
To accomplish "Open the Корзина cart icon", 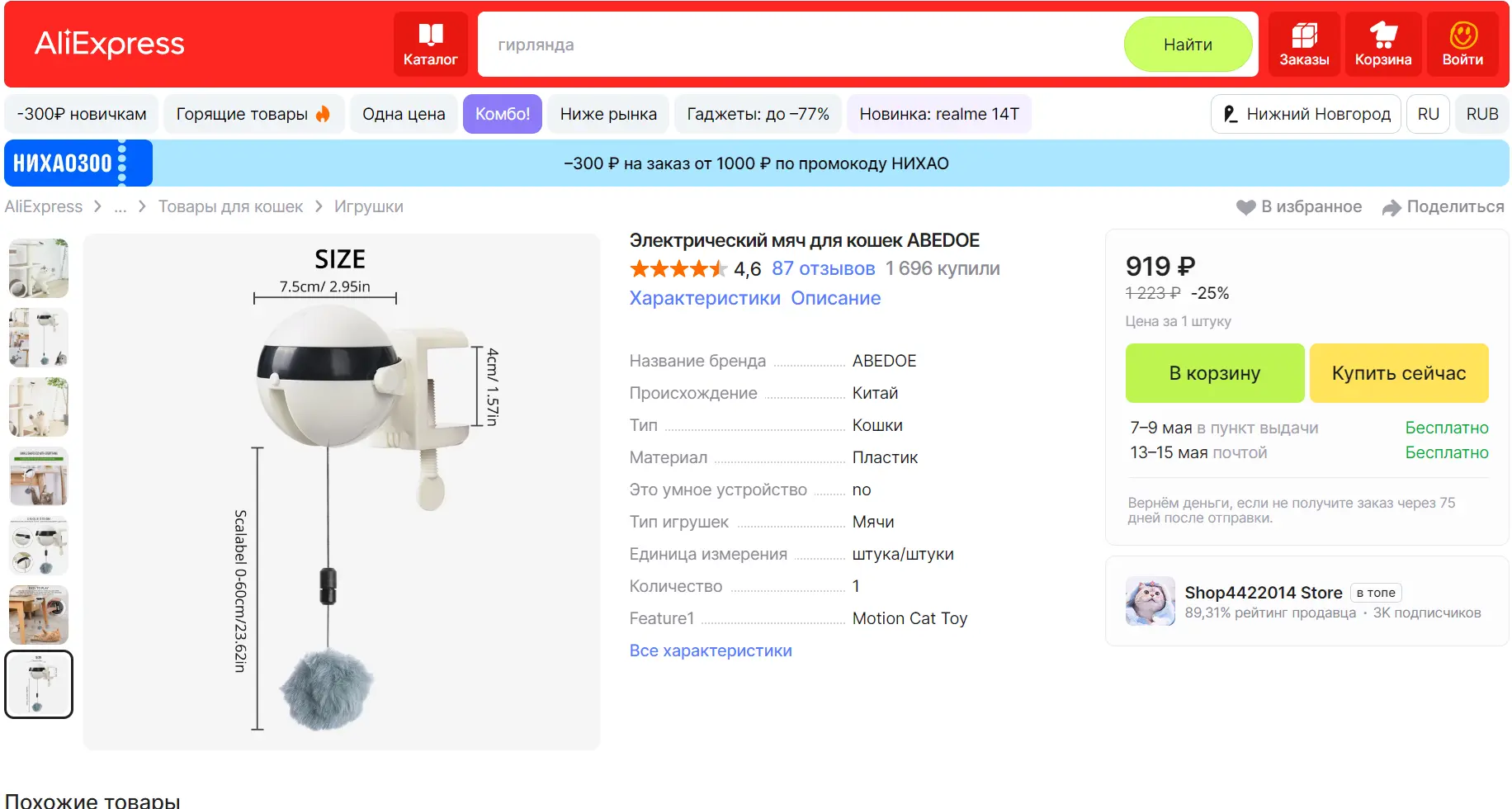I will [x=1383, y=35].
